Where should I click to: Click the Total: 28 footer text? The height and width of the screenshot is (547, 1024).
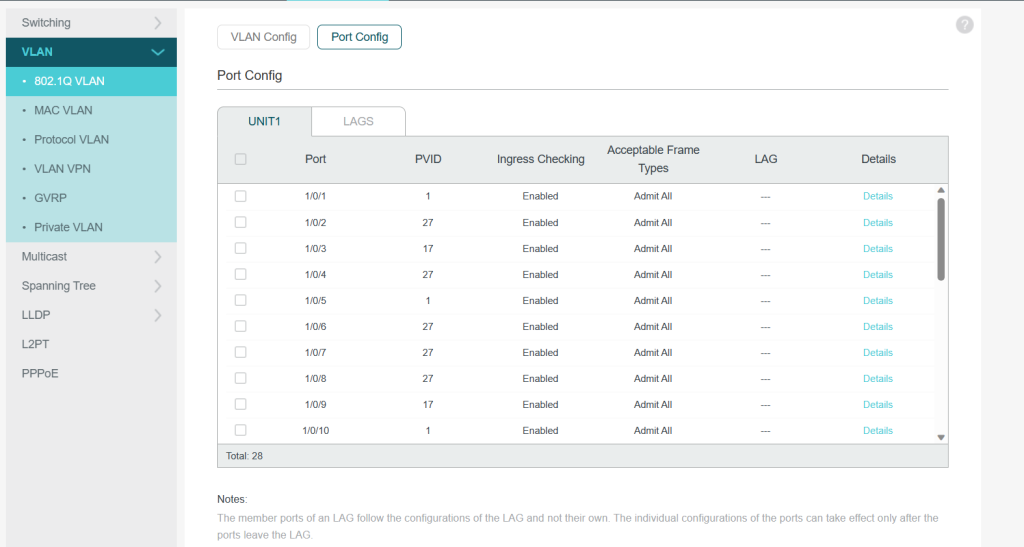[244, 456]
